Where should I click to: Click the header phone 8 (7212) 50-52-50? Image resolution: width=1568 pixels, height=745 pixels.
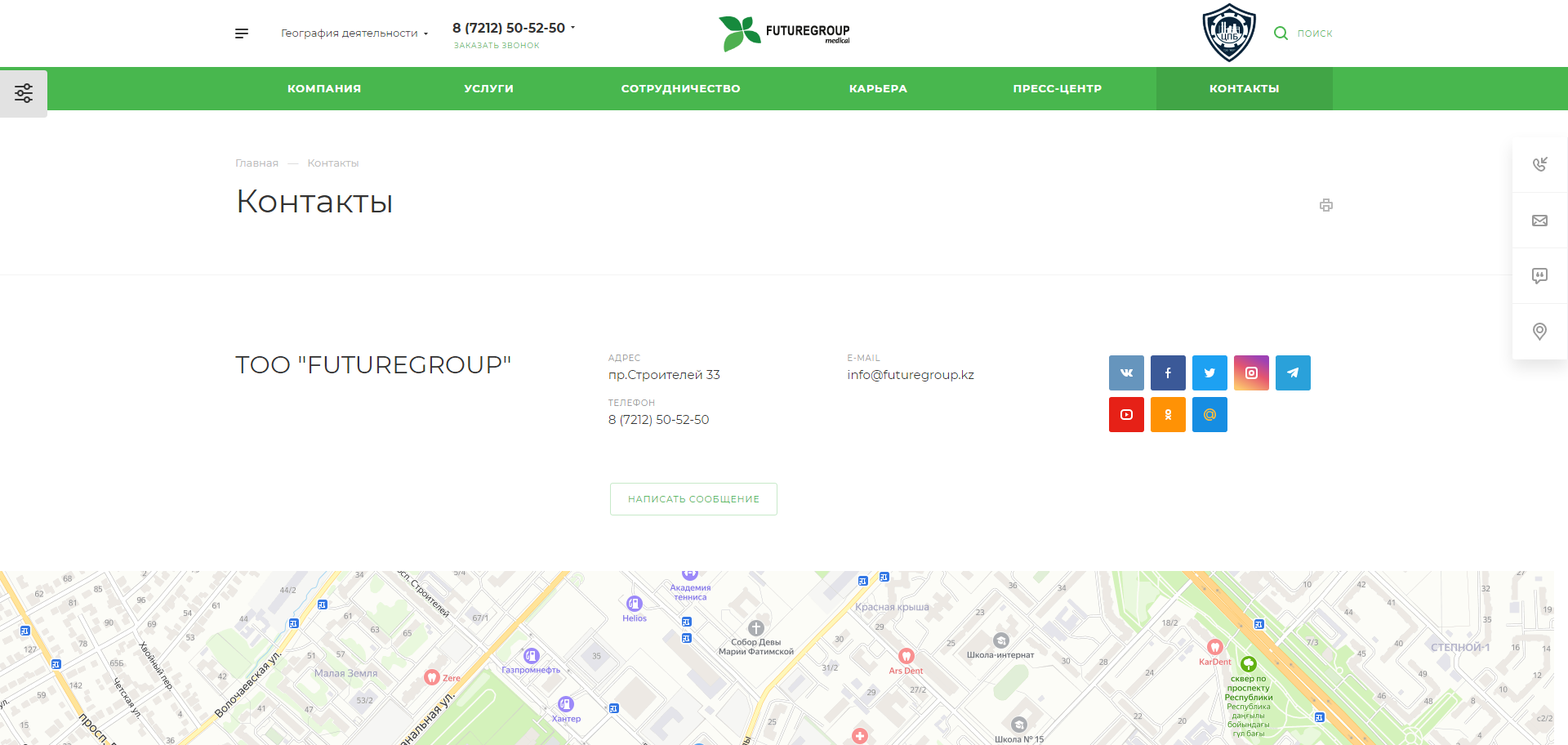[x=509, y=28]
